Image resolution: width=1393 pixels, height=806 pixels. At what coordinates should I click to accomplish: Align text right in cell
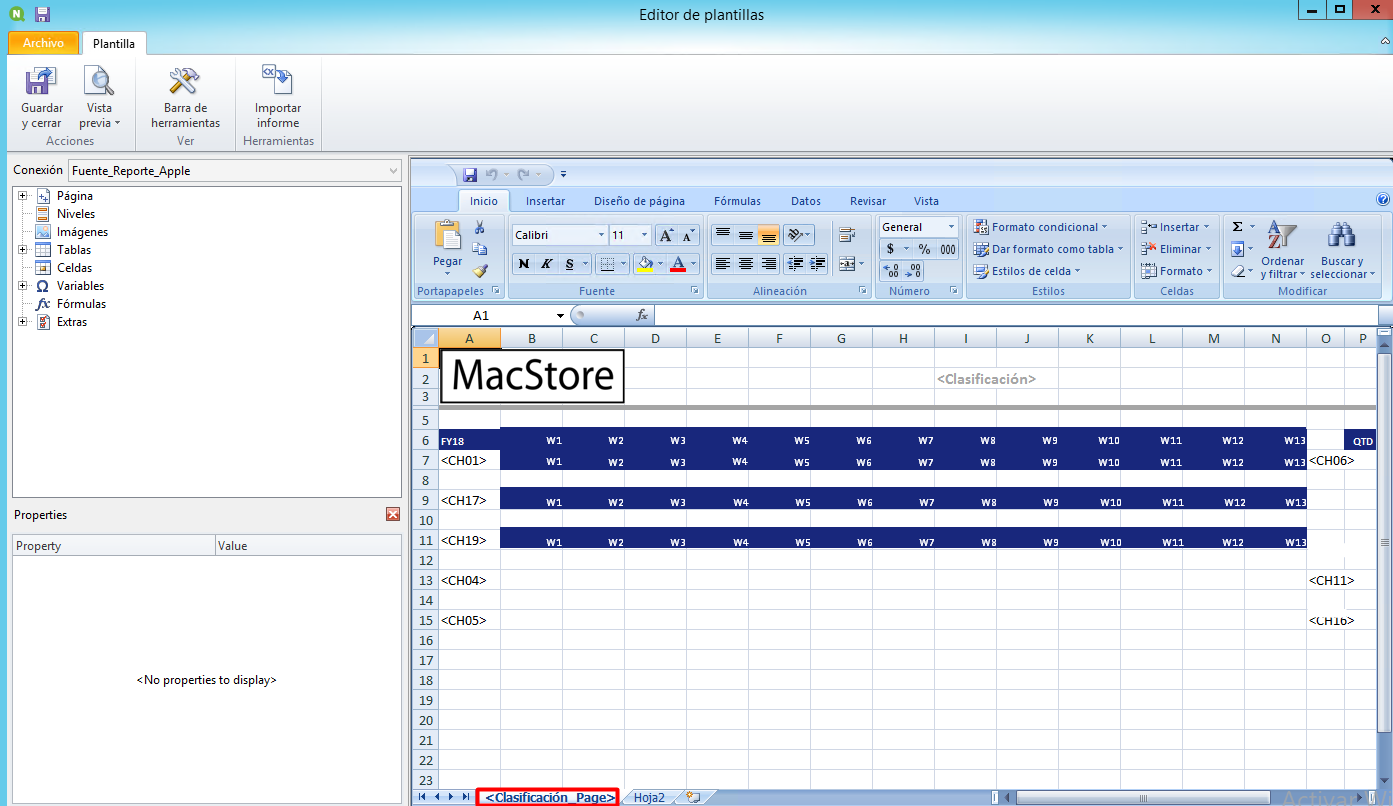click(768, 264)
